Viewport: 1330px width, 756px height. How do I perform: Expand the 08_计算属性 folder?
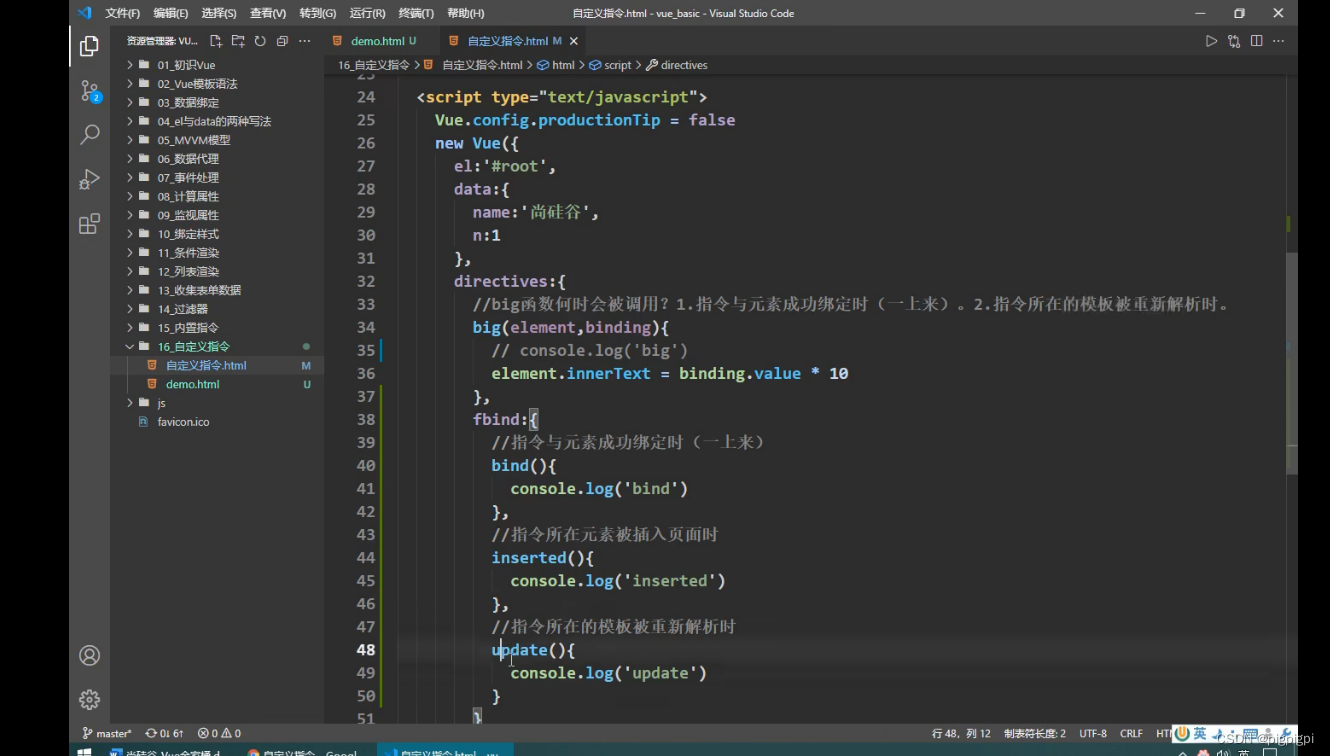[217, 197]
